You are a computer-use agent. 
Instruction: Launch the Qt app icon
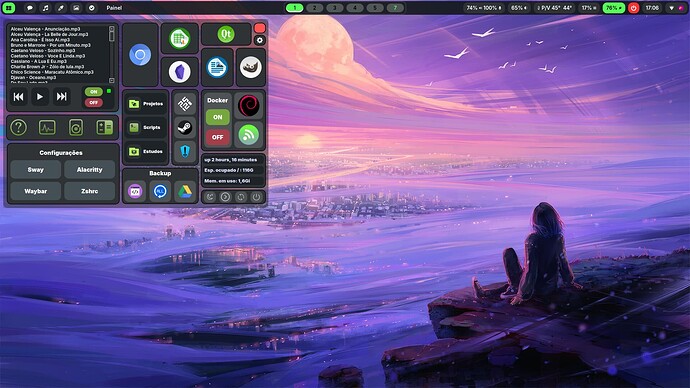226,34
